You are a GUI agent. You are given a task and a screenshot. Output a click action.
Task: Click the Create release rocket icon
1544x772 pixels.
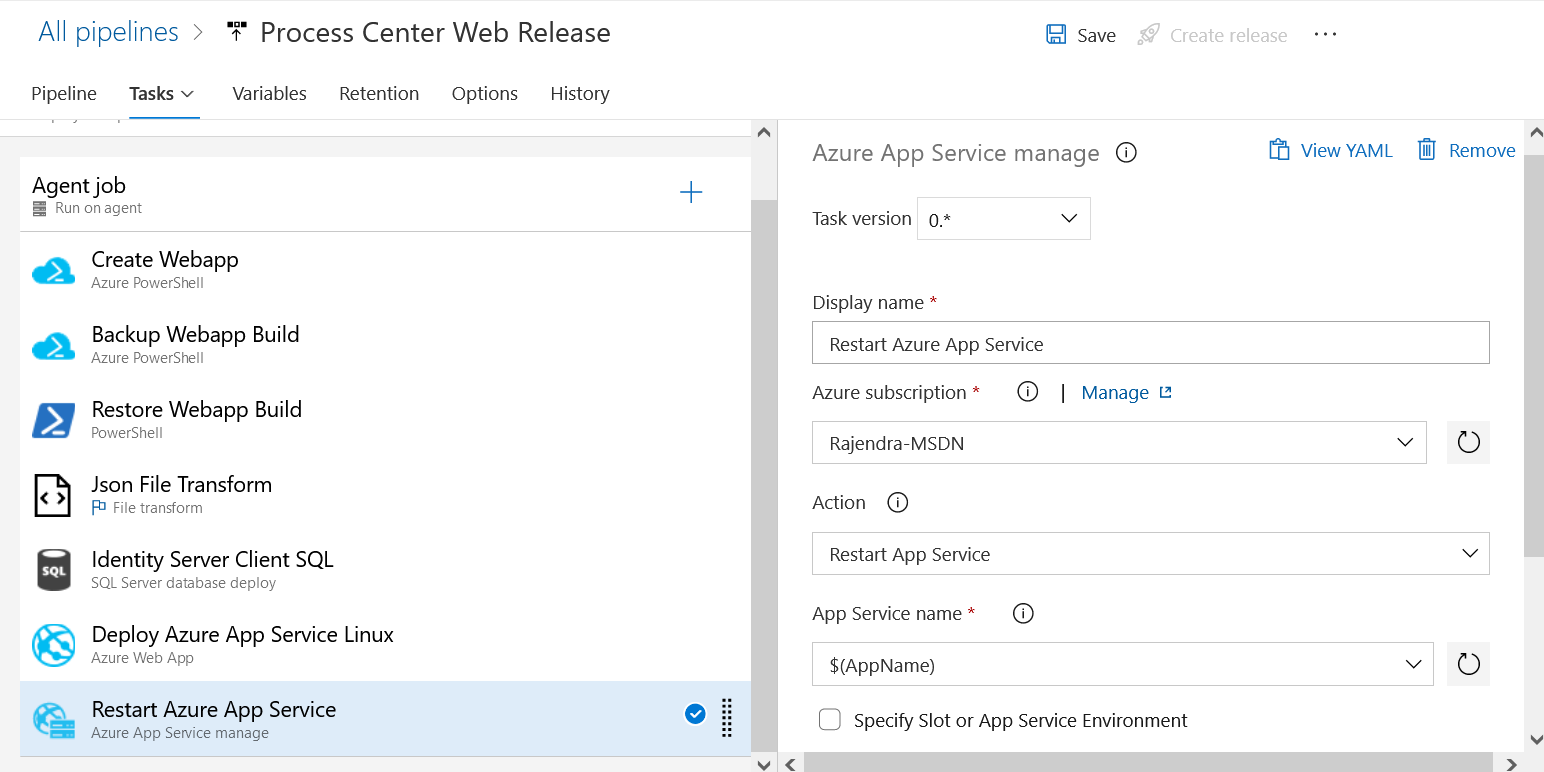1148,35
